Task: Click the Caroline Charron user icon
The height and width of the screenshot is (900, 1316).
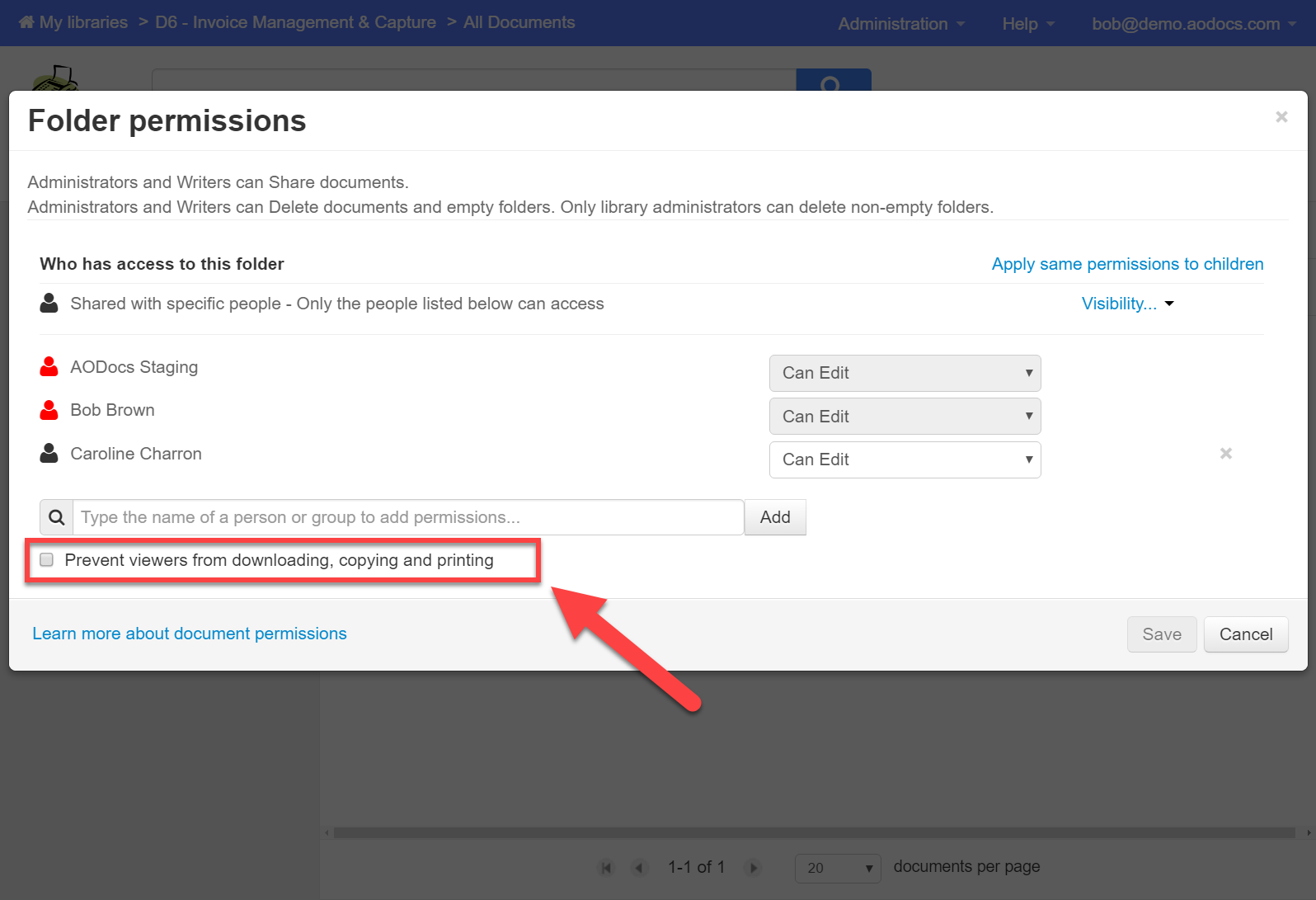Action: [49, 453]
